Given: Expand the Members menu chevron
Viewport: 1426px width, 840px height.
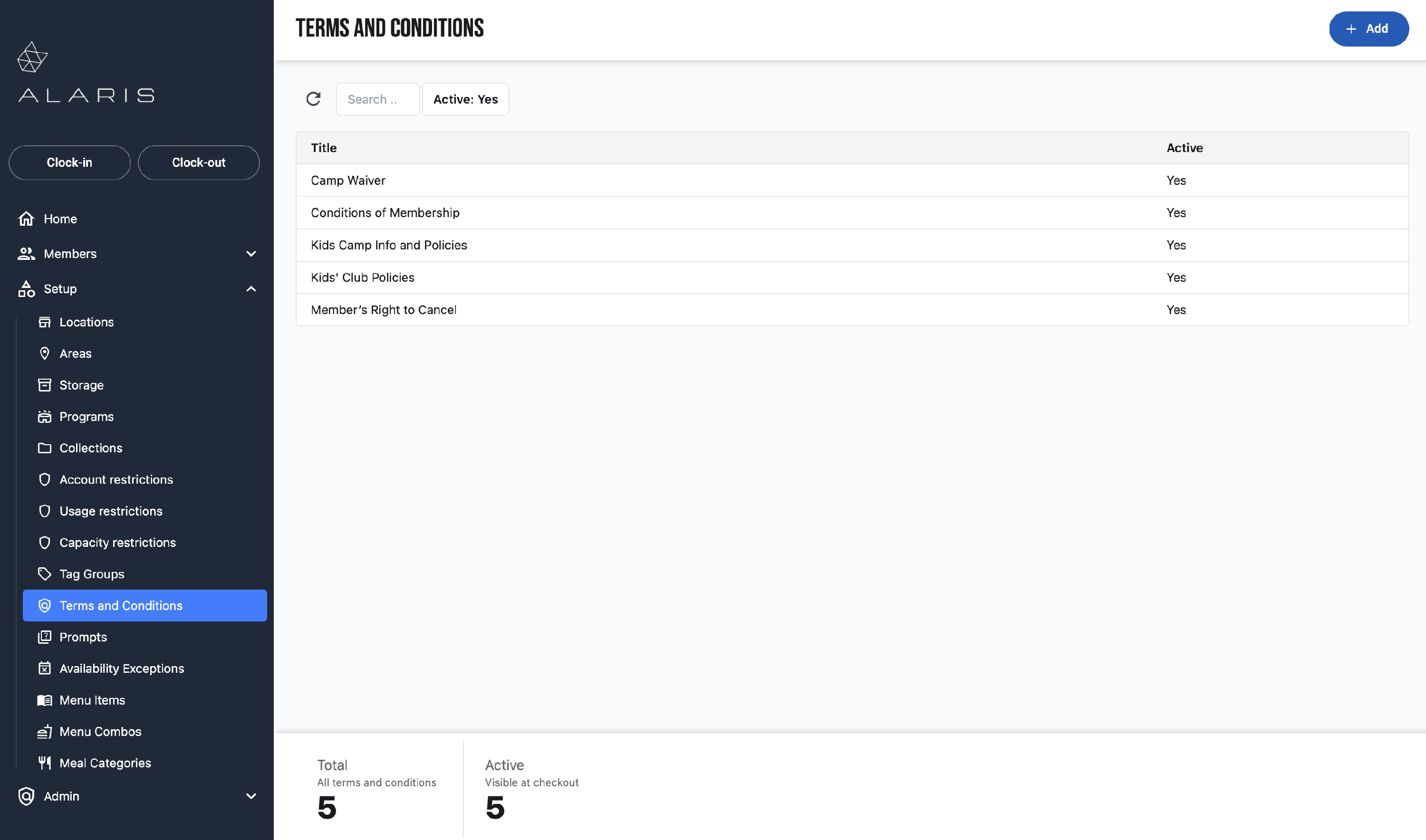Looking at the screenshot, I should (x=251, y=254).
